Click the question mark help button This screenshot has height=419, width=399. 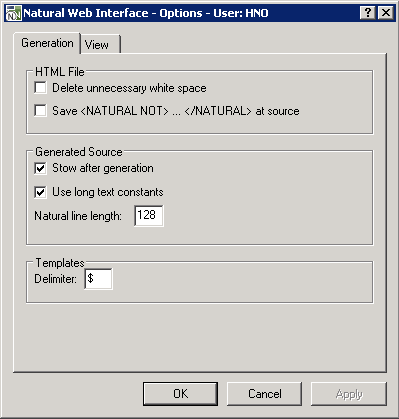pos(368,13)
